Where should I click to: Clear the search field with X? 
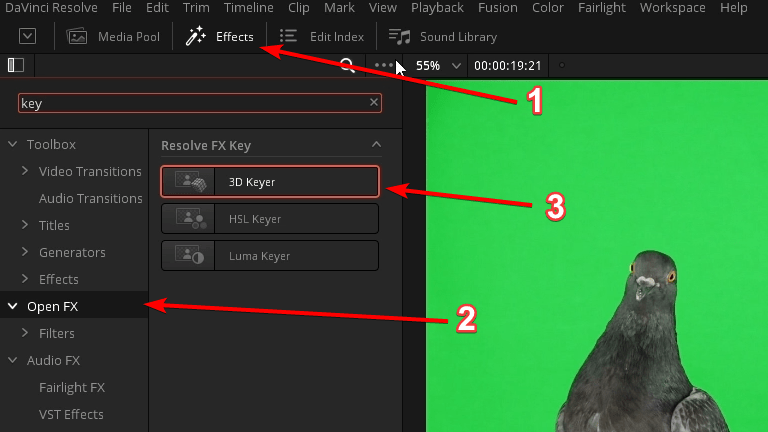pos(374,102)
